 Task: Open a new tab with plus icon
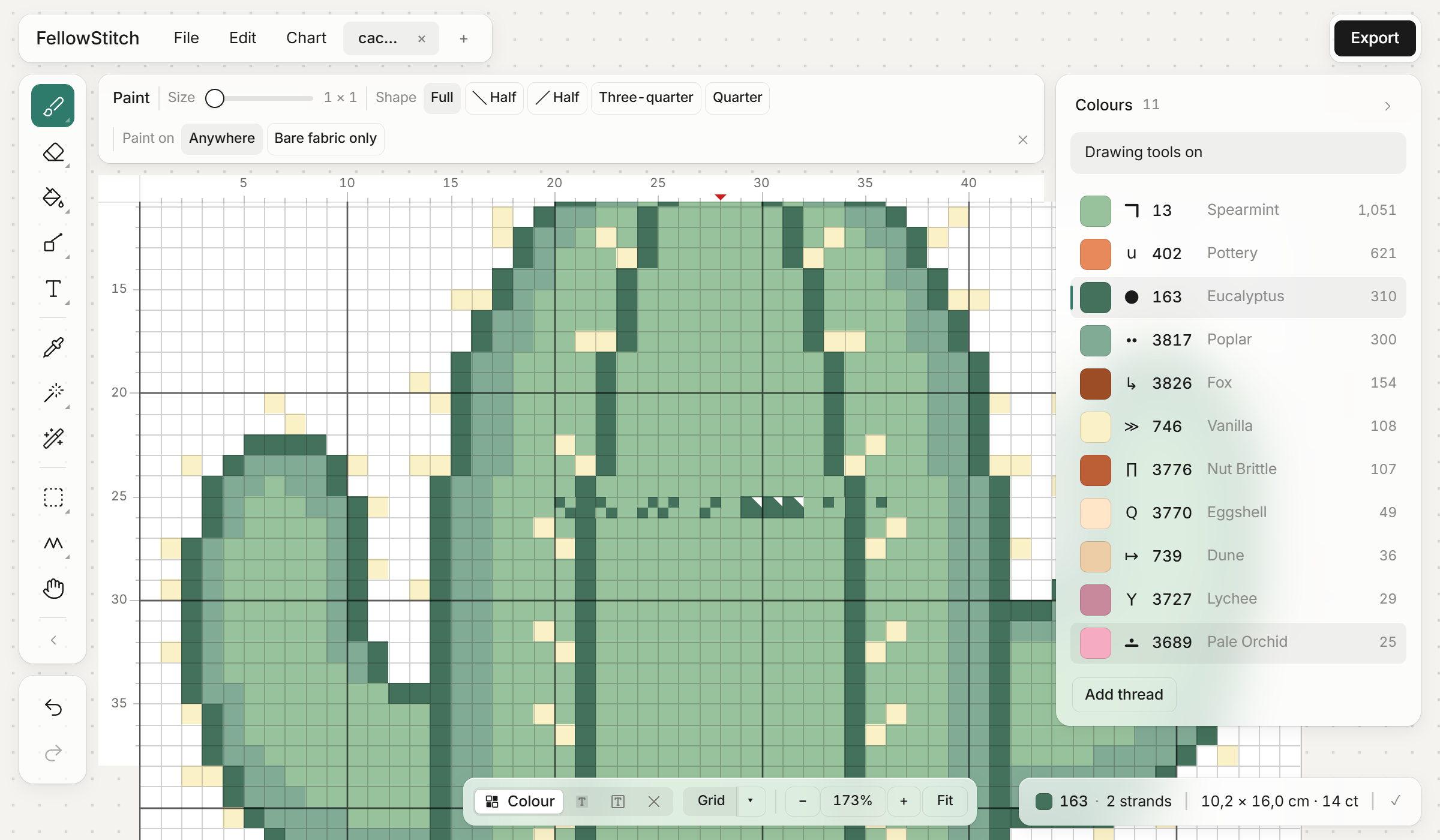coord(463,38)
